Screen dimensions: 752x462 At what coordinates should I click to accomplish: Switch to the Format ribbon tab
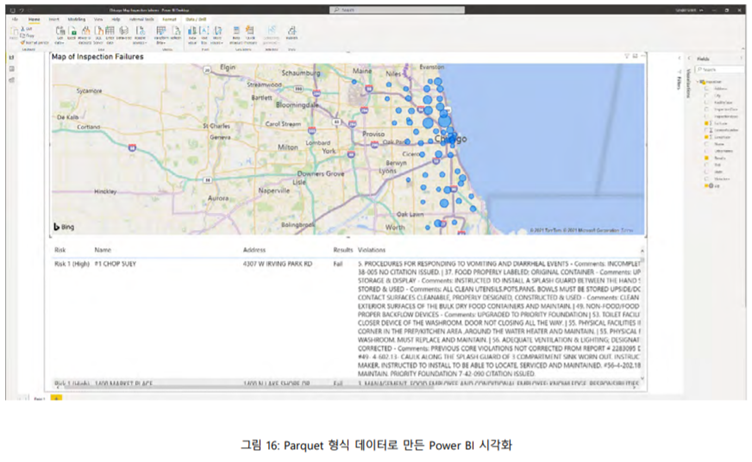pos(169,19)
